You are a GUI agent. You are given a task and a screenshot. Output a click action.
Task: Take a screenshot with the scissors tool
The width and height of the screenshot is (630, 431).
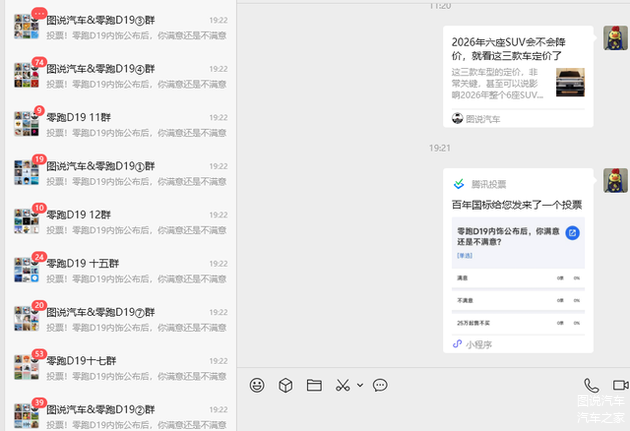tap(342, 385)
